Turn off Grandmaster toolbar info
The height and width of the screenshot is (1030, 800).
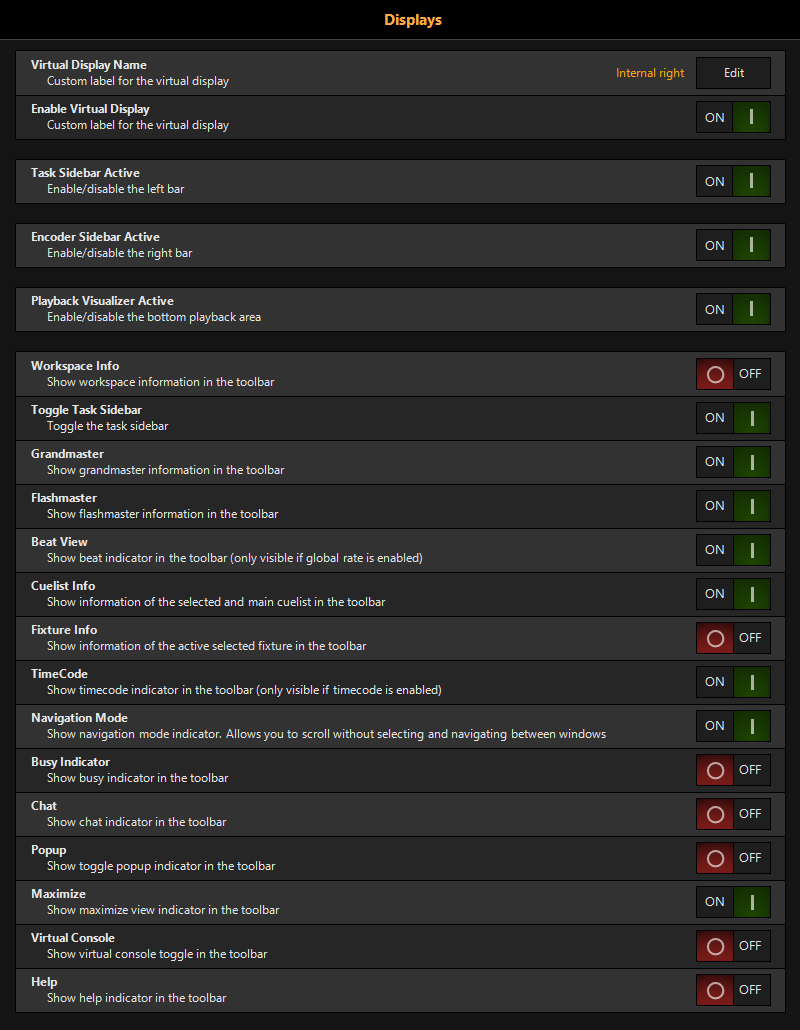point(733,462)
